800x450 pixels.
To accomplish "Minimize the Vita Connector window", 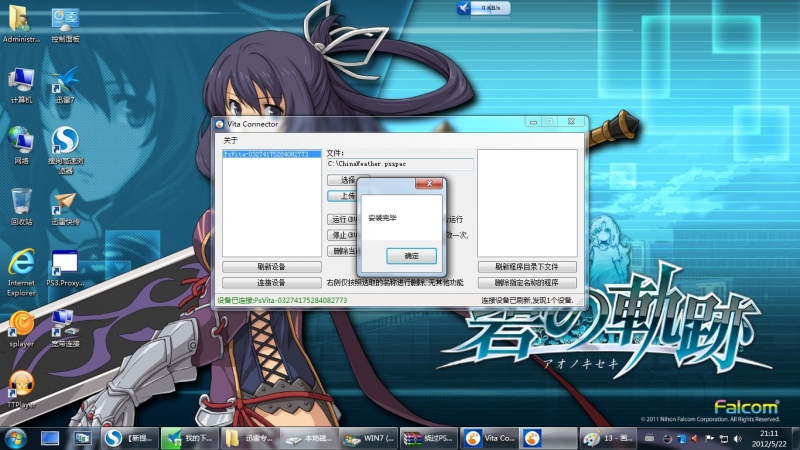I will point(533,122).
